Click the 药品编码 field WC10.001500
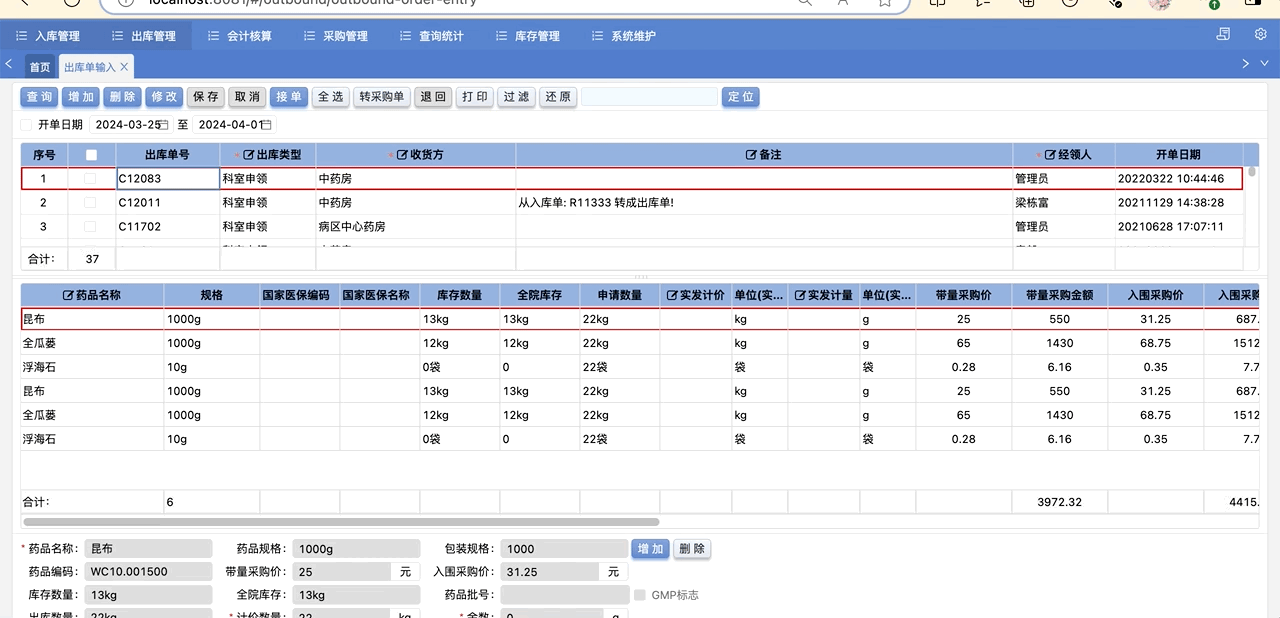 tap(149, 572)
